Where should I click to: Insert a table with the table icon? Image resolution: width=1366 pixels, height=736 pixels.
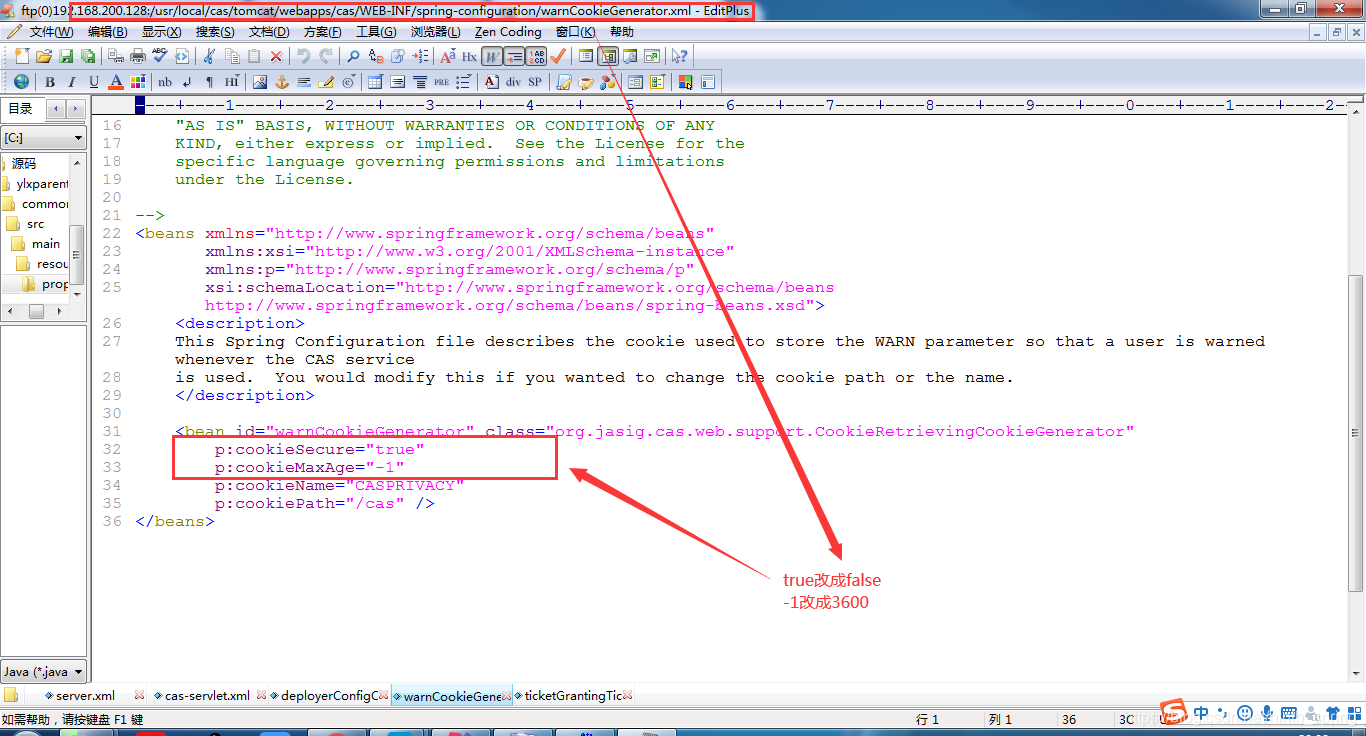point(375,82)
